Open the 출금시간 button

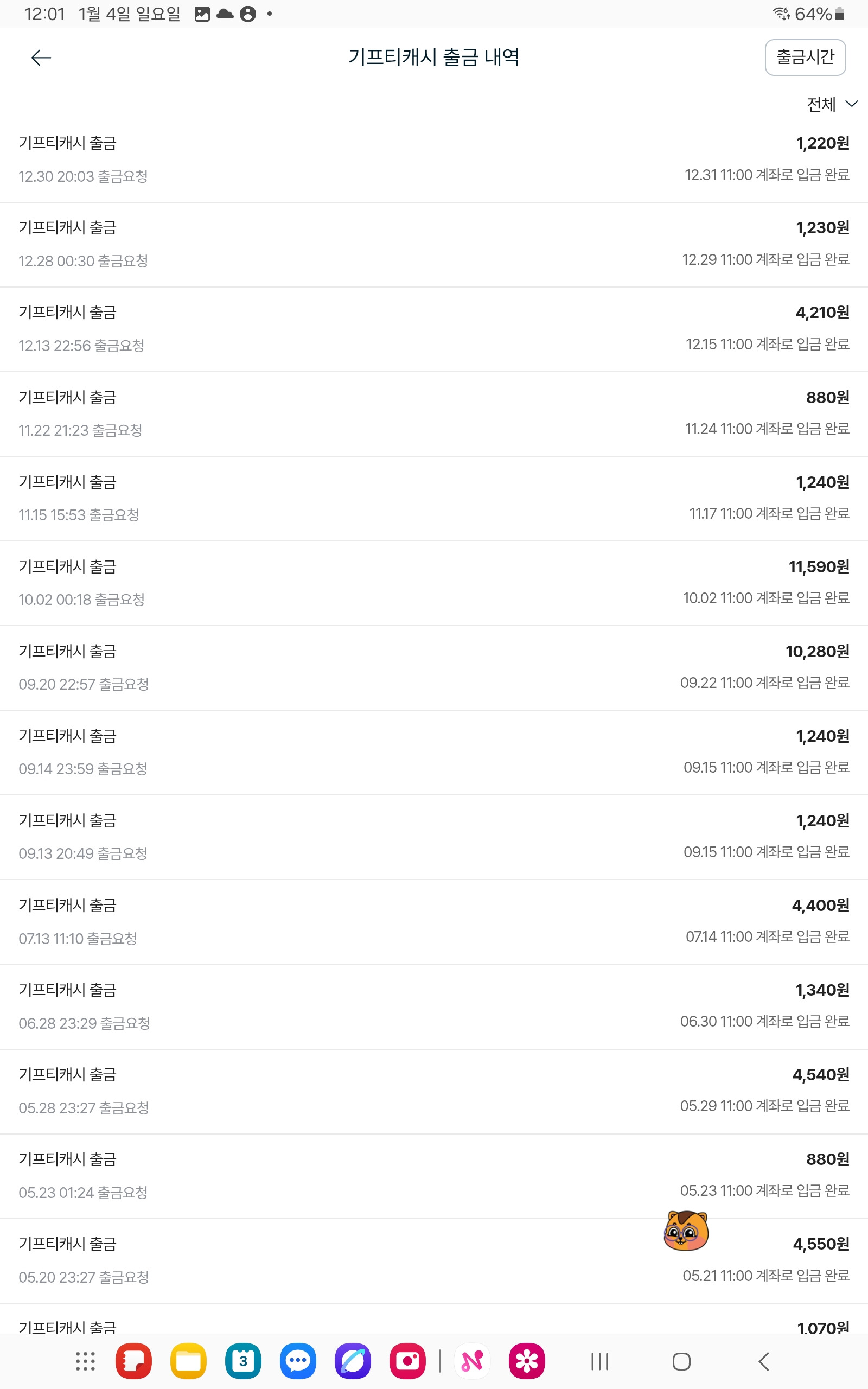tap(805, 58)
